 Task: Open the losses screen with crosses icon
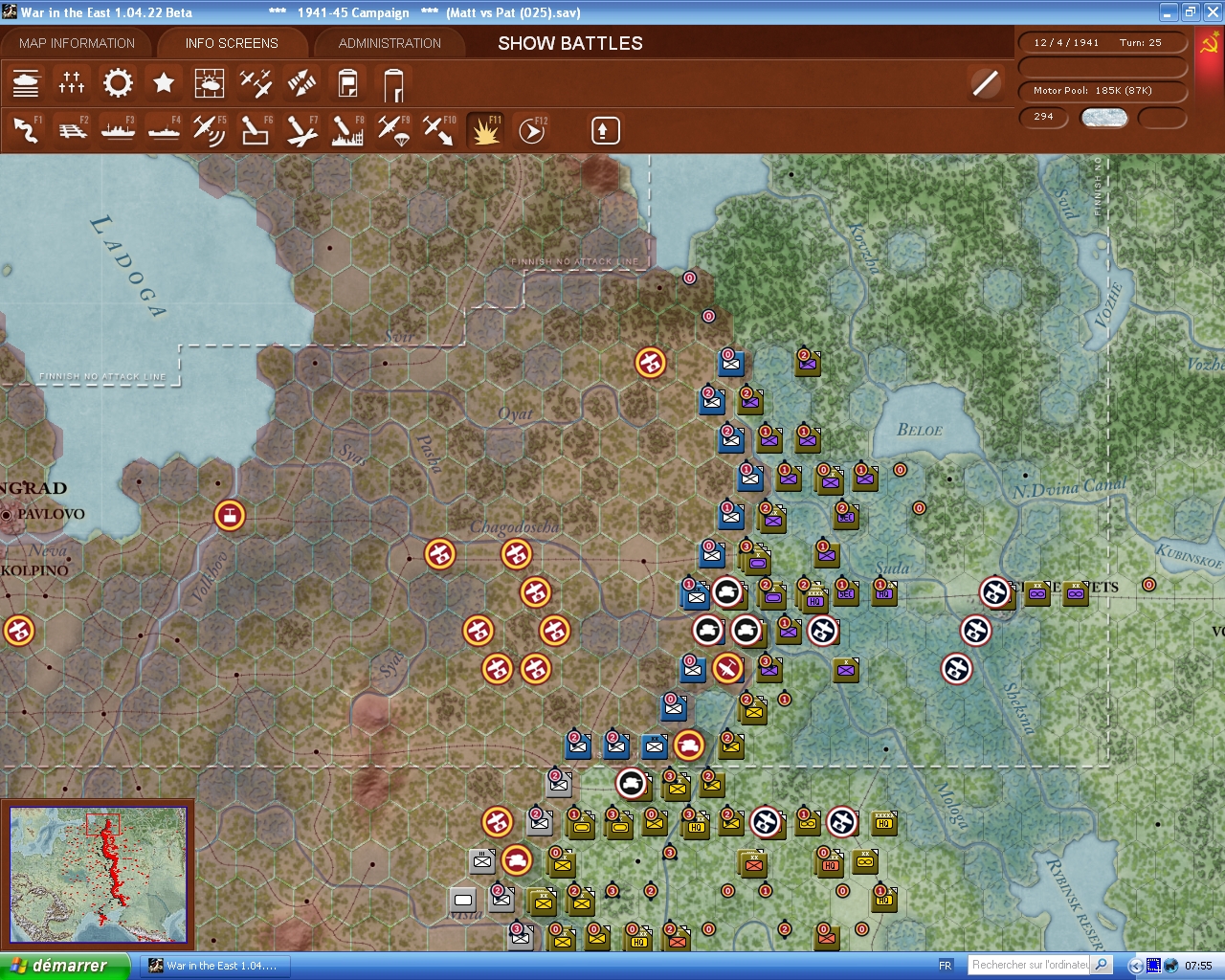[72, 84]
